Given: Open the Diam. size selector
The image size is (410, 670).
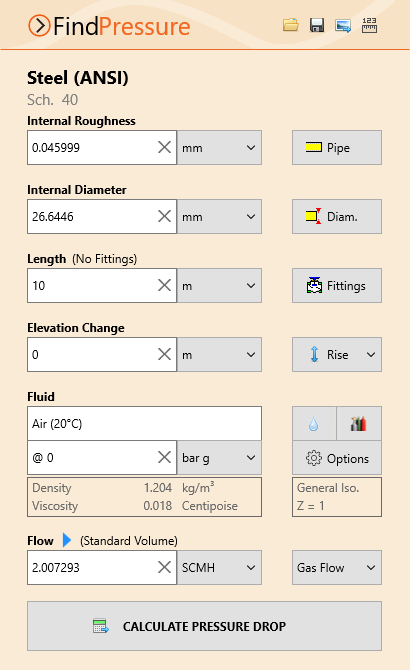Looking at the screenshot, I should coord(337,216).
